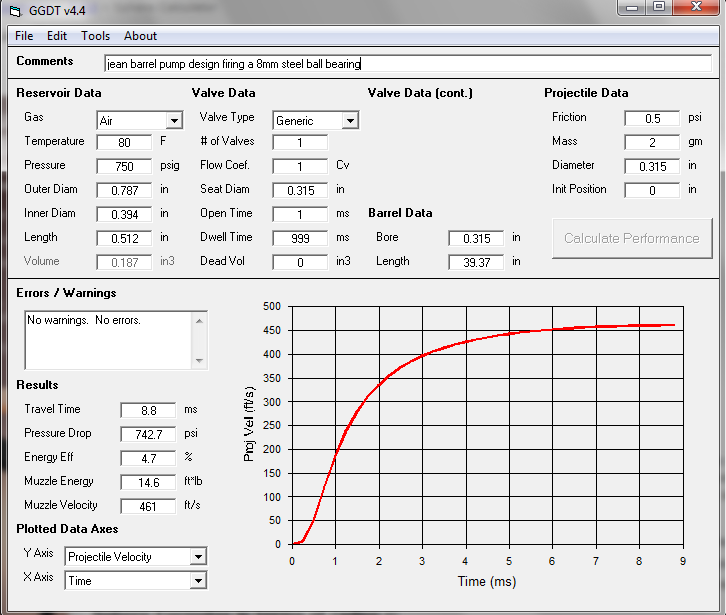This screenshot has height=615, width=726.
Task: Click the Flow Coef. input field
Action: click(300, 166)
